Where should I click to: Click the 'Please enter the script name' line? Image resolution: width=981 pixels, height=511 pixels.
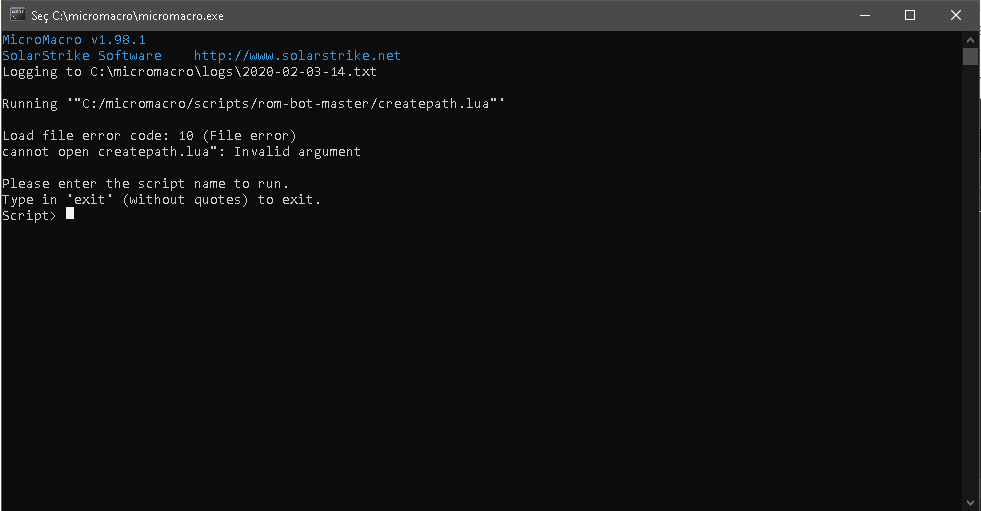[145, 184]
